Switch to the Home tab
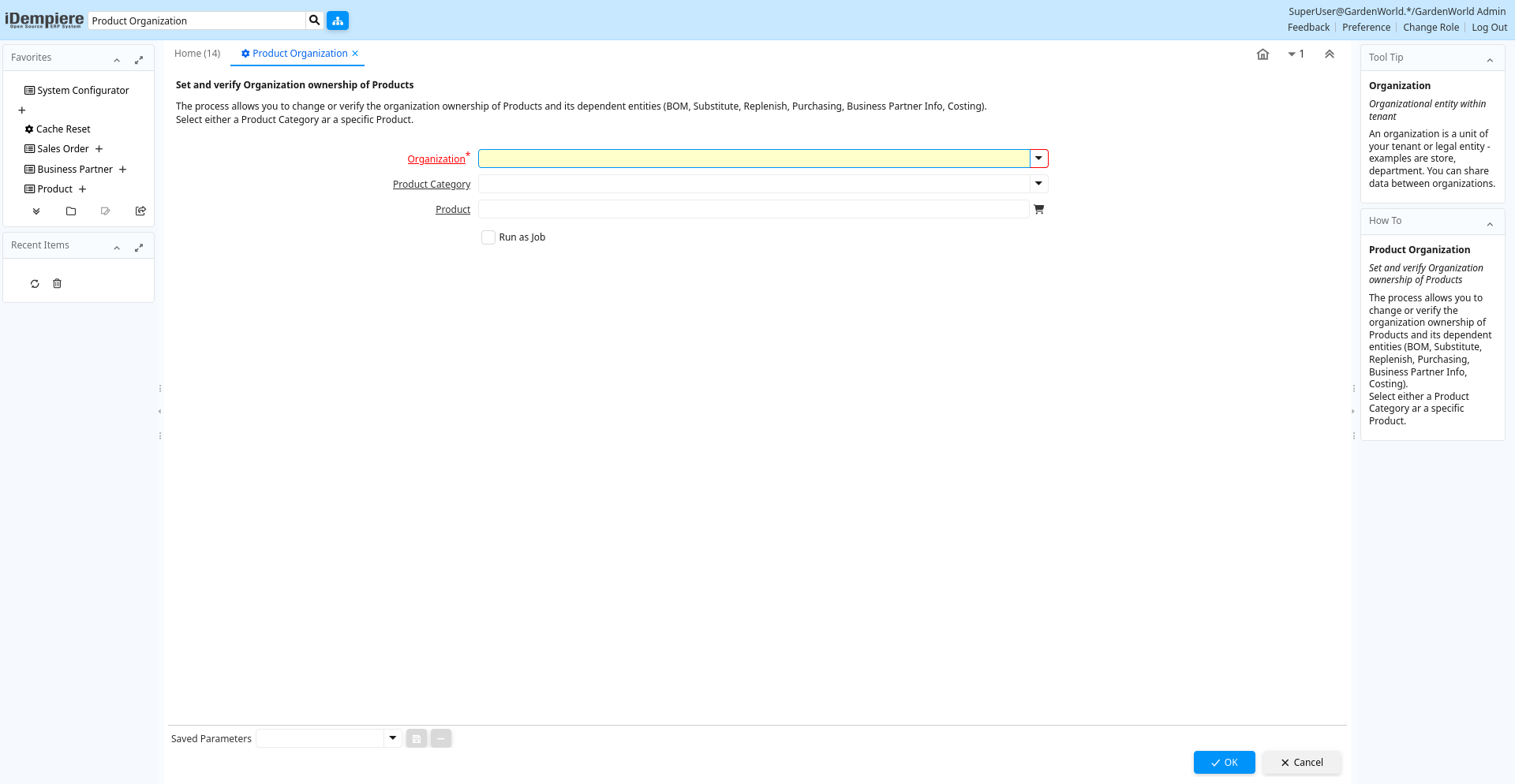Image resolution: width=1515 pixels, height=784 pixels. 197,54
